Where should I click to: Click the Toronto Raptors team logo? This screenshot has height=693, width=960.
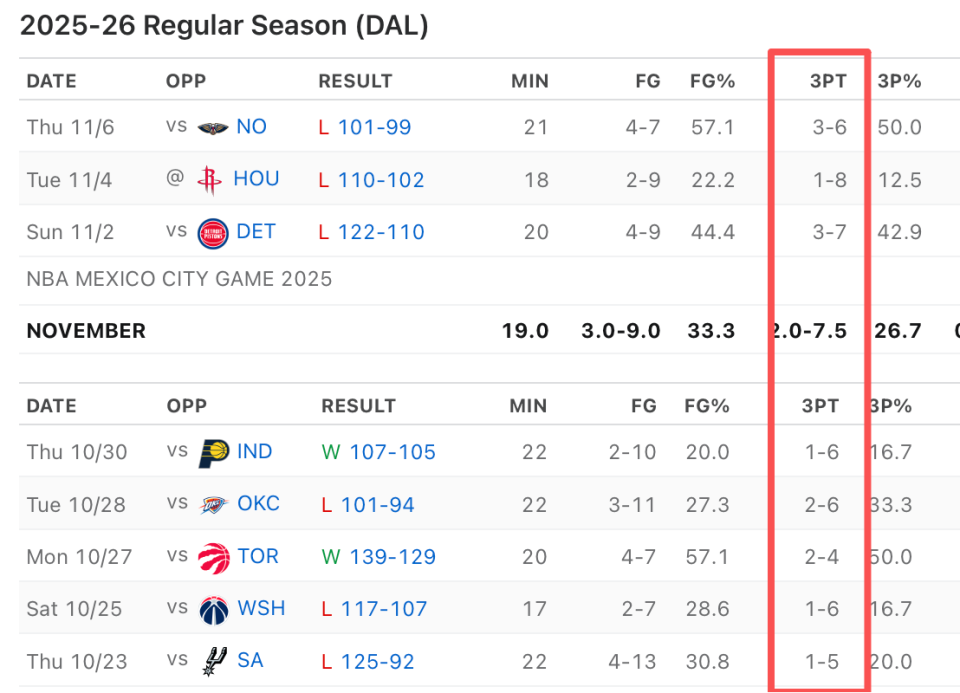[x=213, y=557]
